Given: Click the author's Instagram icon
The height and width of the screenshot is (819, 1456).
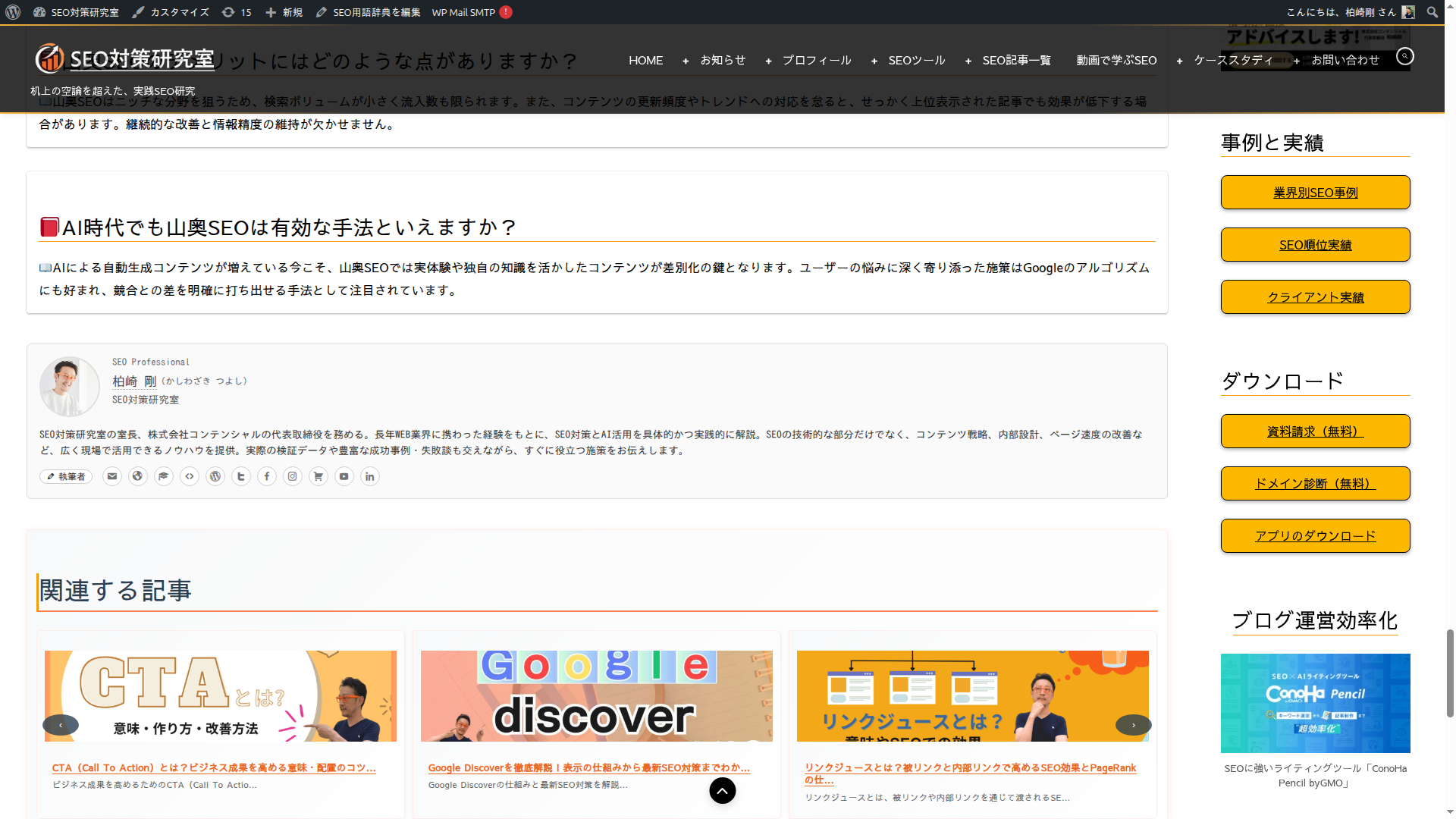Looking at the screenshot, I should pos(293,476).
